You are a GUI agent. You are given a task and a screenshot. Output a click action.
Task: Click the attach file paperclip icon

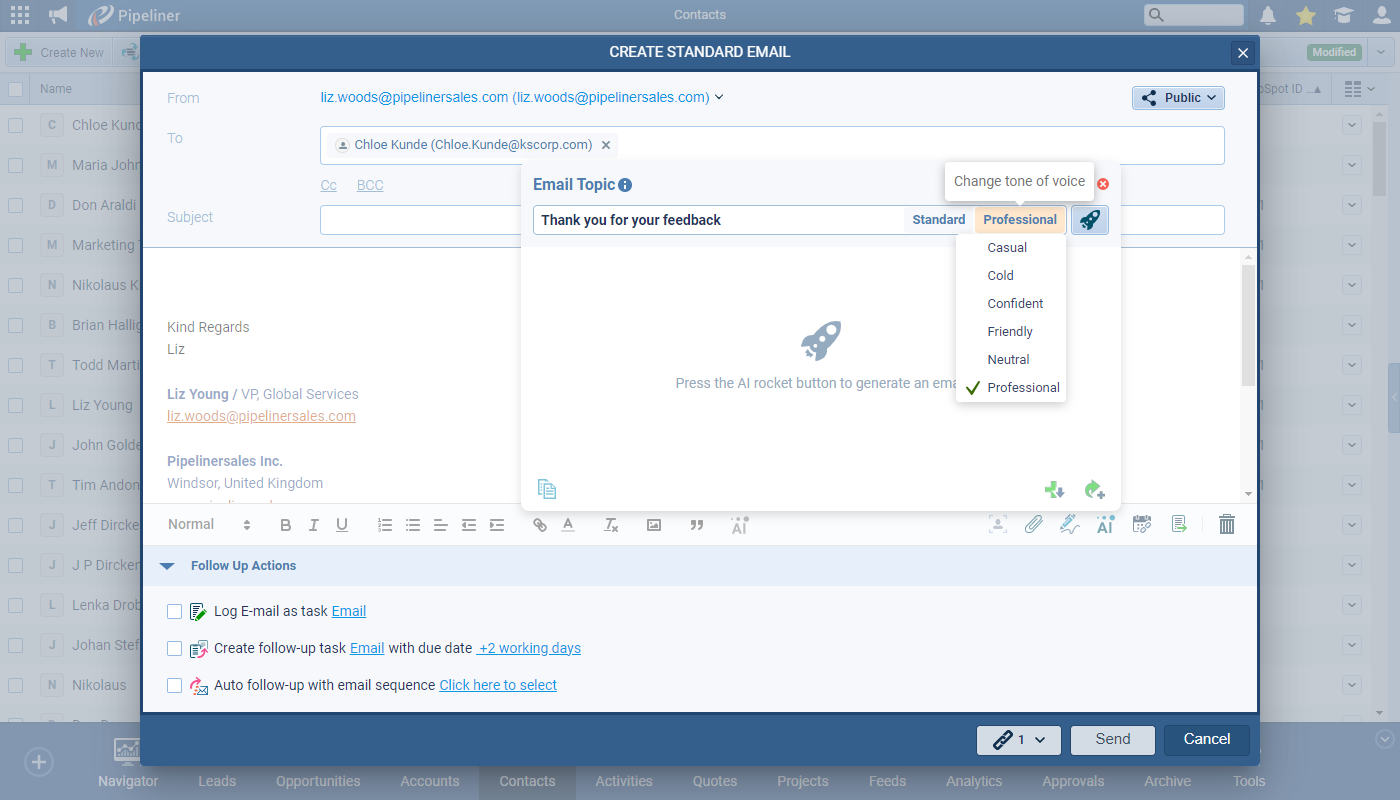pos(1033,524)
